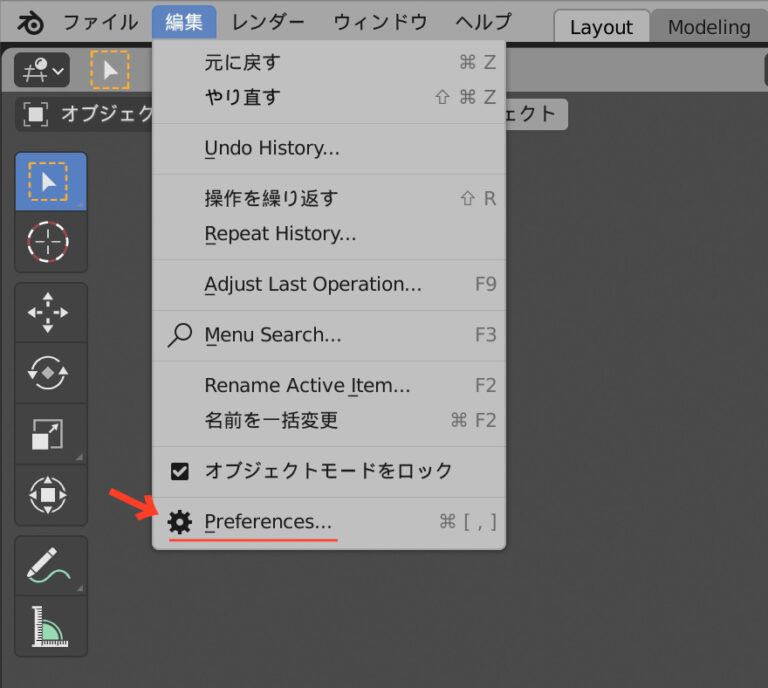Open the editor type dropdown
Screen dimensions: 768x688
tap(41, 70)
